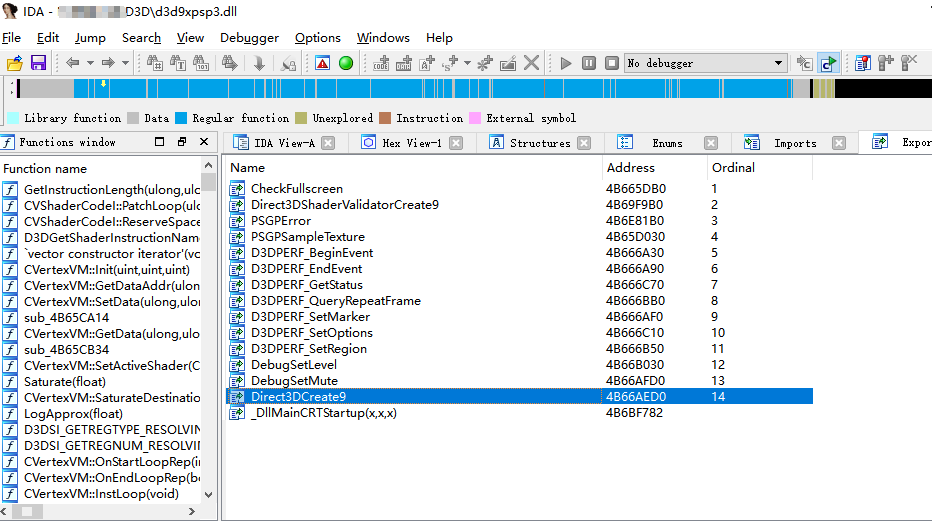Close the IDA View-A tab
932x521 pixels.
[x=328, y=143]
